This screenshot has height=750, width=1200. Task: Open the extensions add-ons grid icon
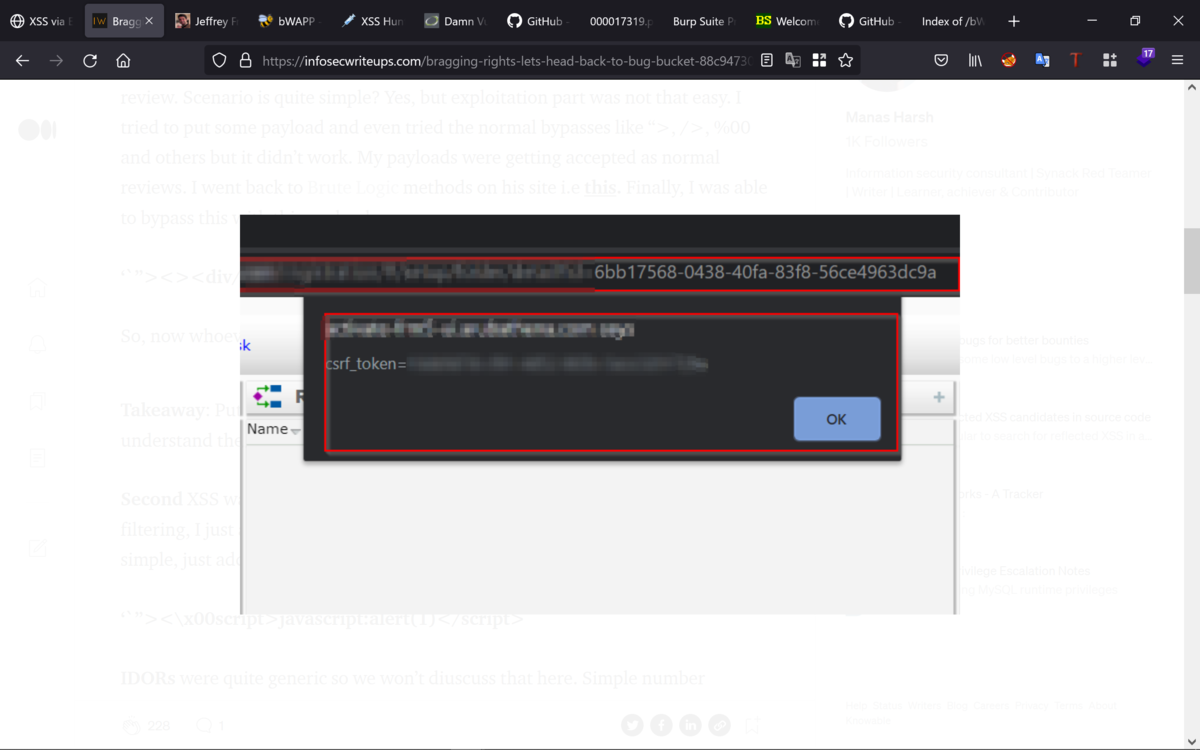pos(1109,60)
